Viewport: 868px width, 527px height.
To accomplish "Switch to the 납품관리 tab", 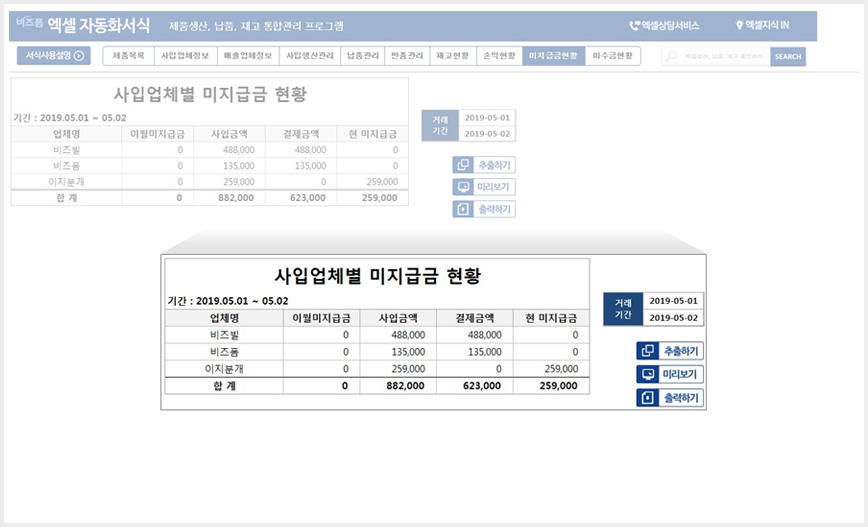I will tap(363, 56).
